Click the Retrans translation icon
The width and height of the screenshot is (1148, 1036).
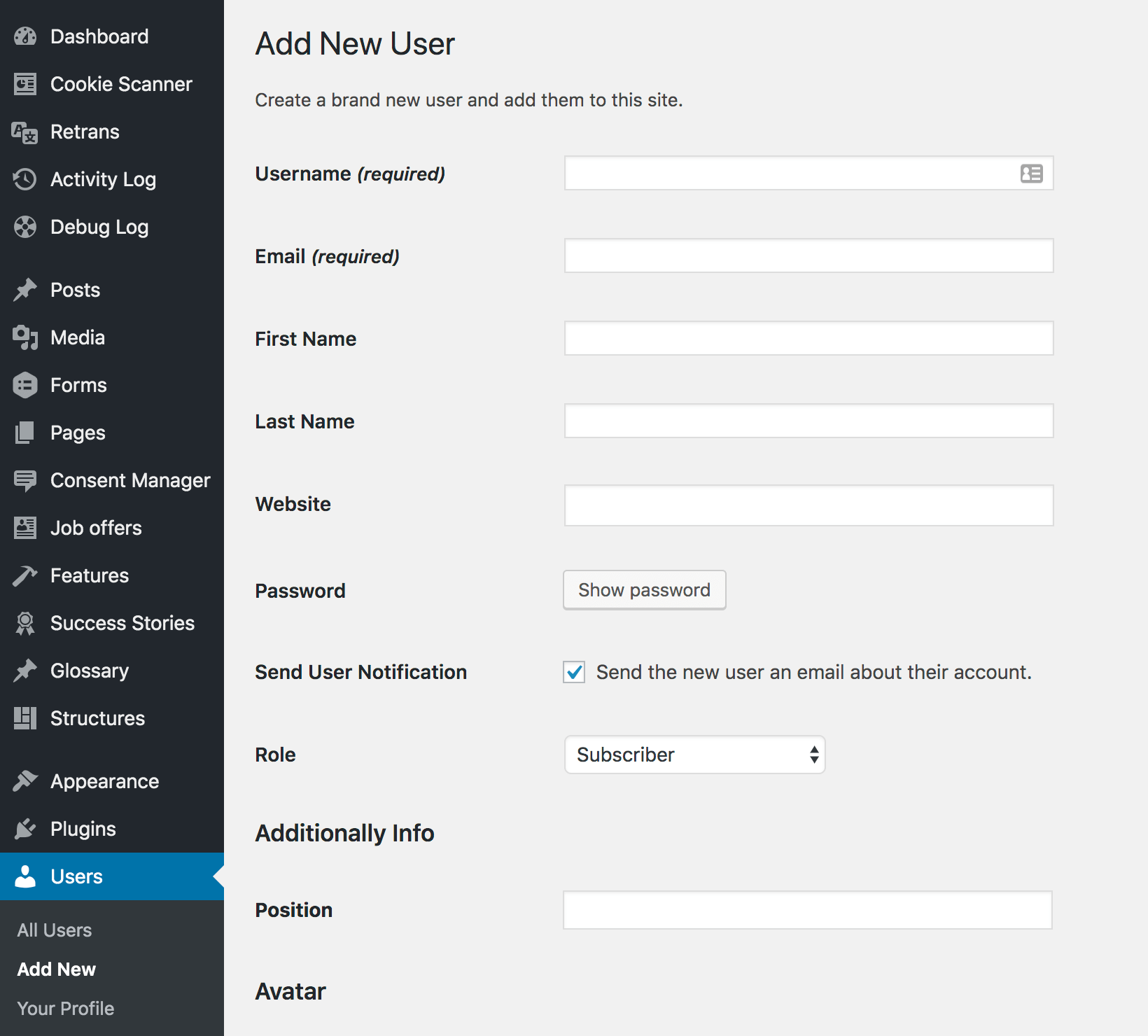(25, 132)
